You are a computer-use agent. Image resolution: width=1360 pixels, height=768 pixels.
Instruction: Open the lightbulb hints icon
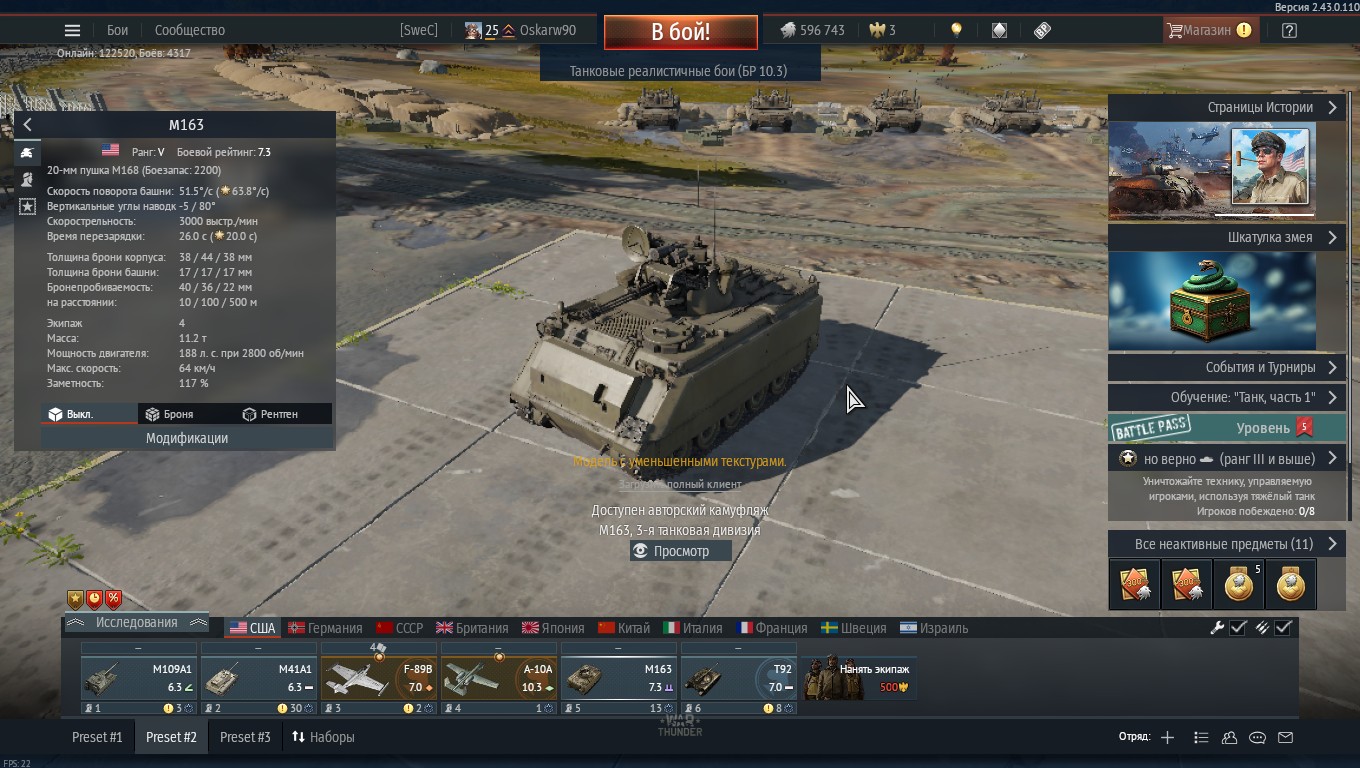point(956,30)
